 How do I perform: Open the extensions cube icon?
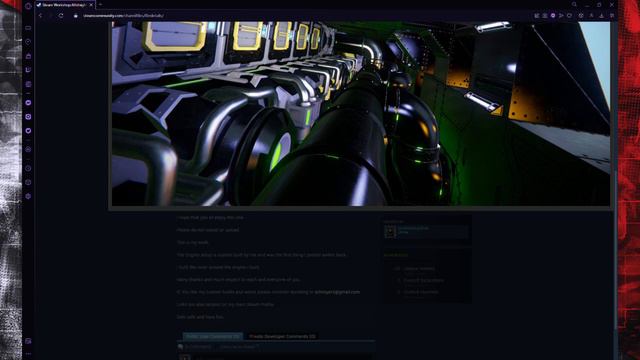581,16
